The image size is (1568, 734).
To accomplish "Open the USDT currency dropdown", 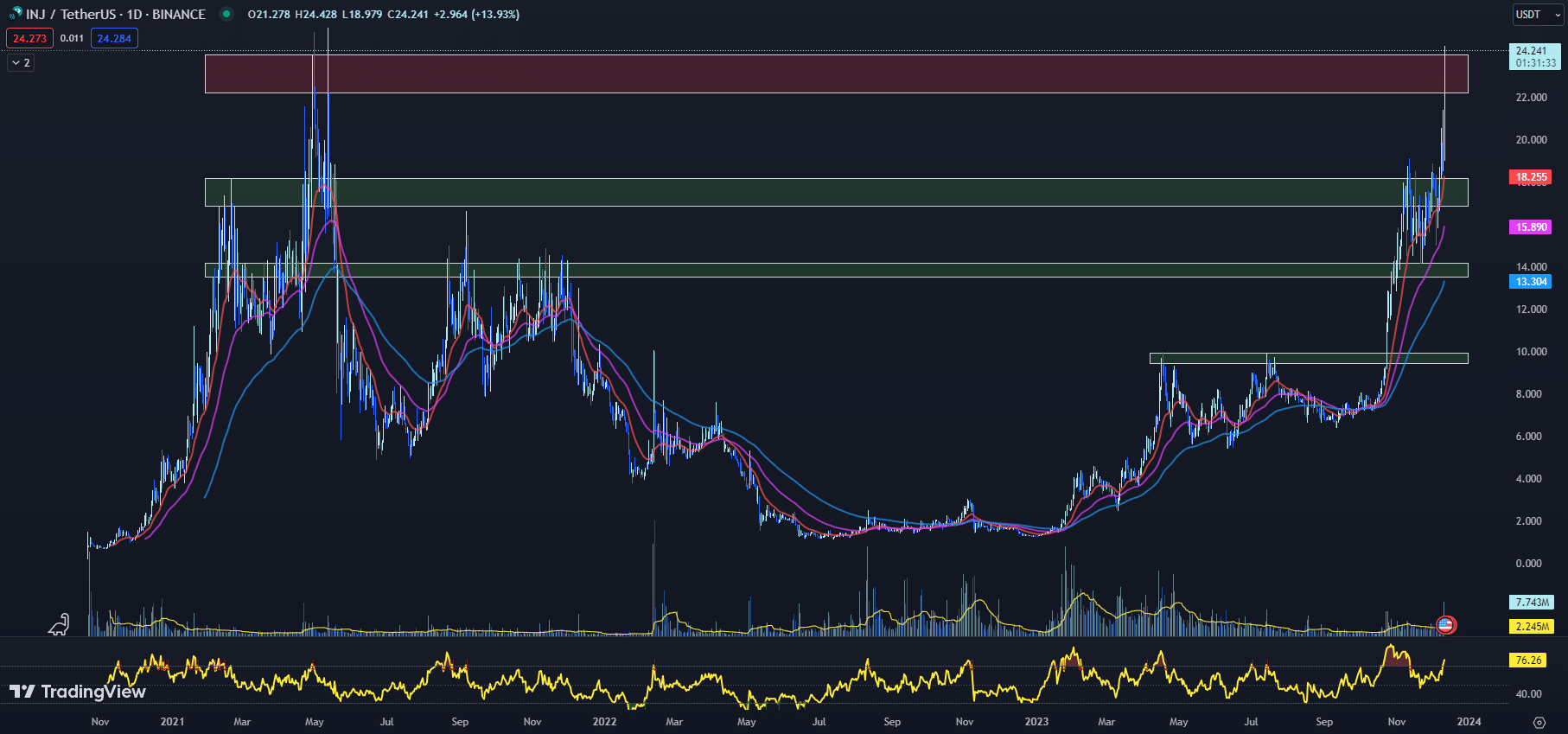I will click(x=1537, y=15).
